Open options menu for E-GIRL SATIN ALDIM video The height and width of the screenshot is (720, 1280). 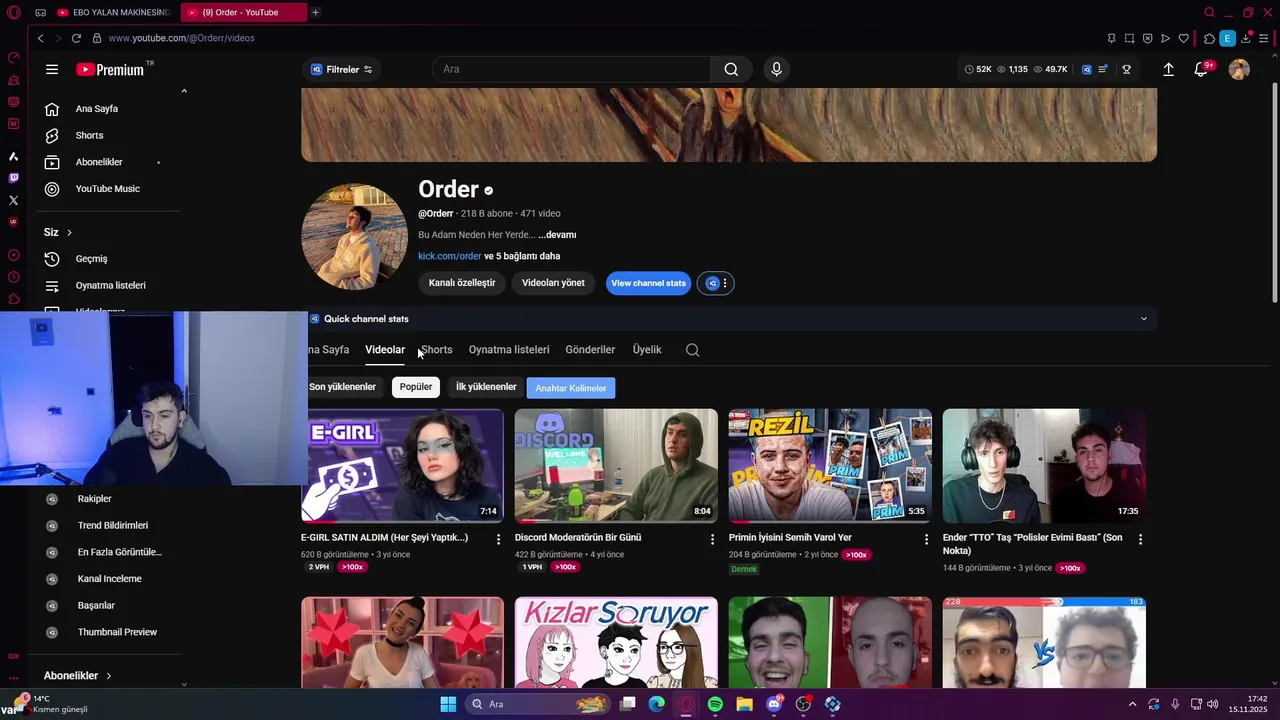[x=498, y=539]
